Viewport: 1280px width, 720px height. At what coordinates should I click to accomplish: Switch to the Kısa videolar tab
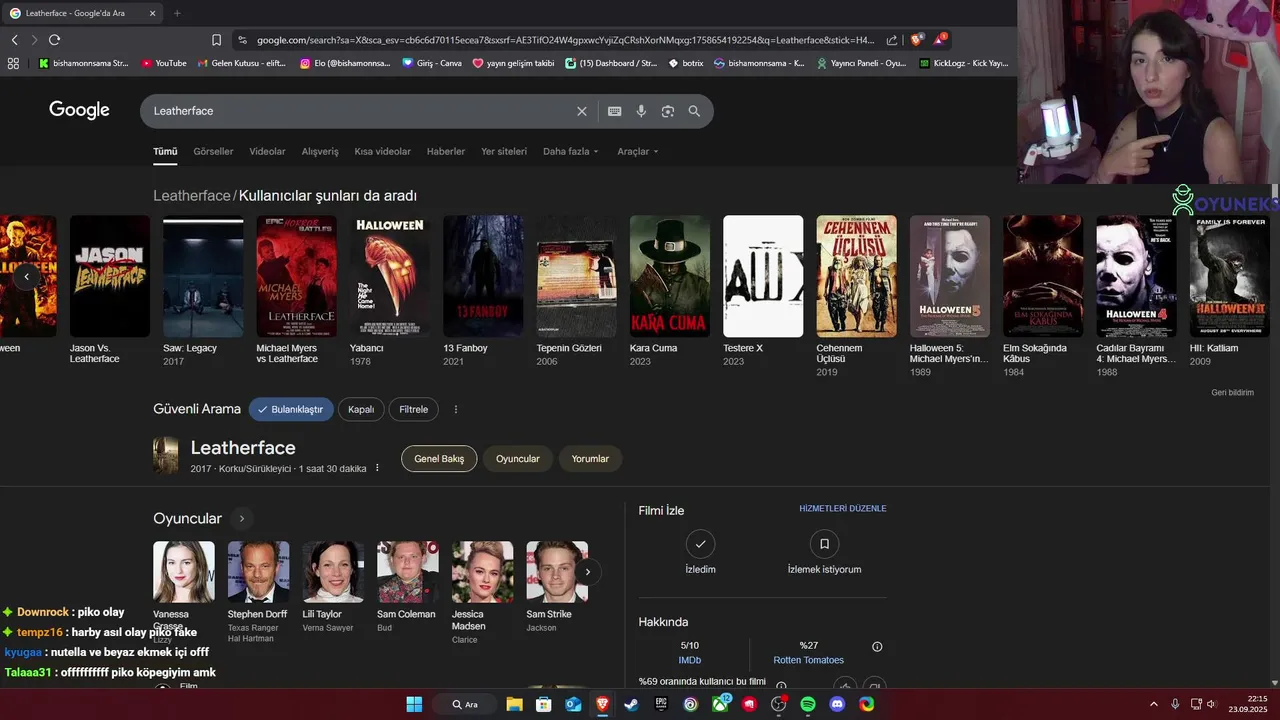[x=382, y=151]
